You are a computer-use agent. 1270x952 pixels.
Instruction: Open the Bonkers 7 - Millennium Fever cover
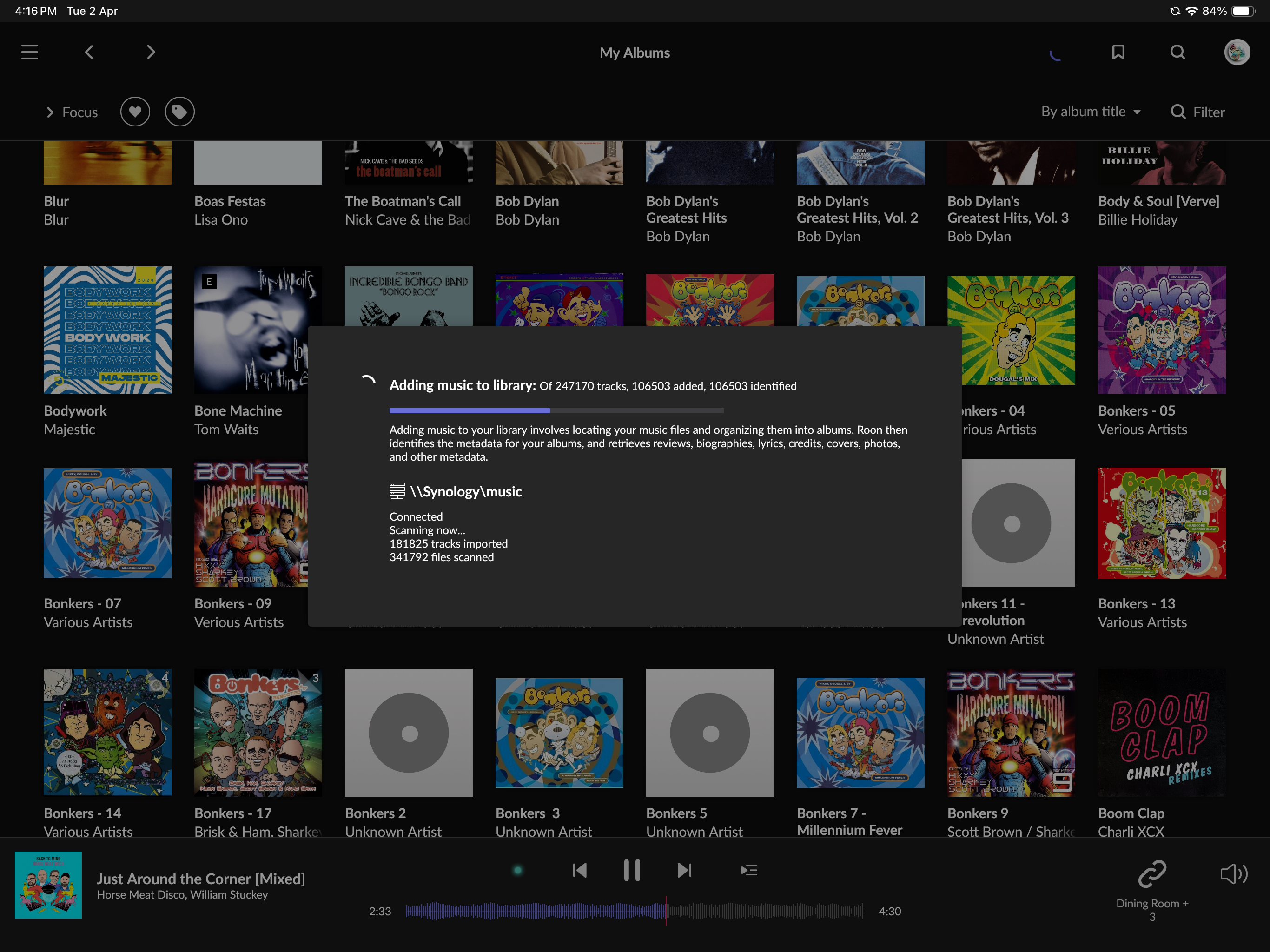[x=860, y=733]
